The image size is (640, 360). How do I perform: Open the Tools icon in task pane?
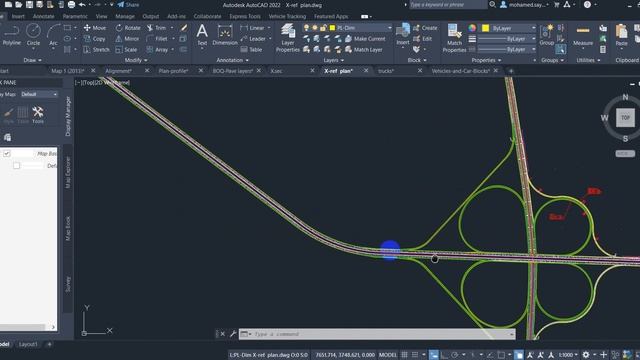tap(38, 115)
